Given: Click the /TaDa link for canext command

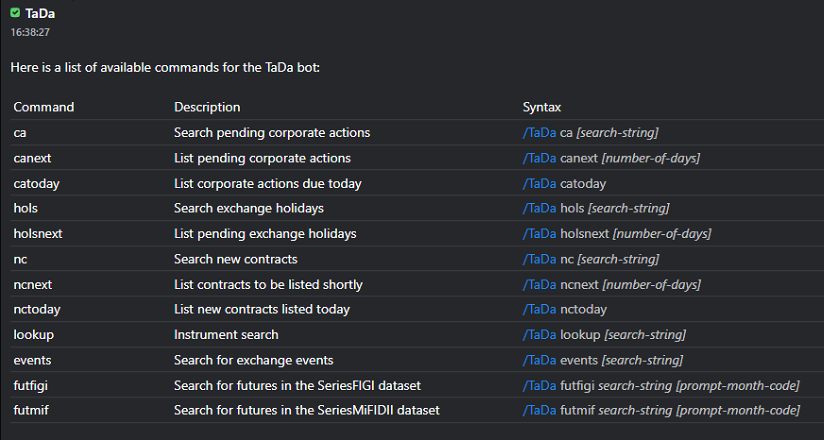Looking at the screenshot, I should coord(539,158).
